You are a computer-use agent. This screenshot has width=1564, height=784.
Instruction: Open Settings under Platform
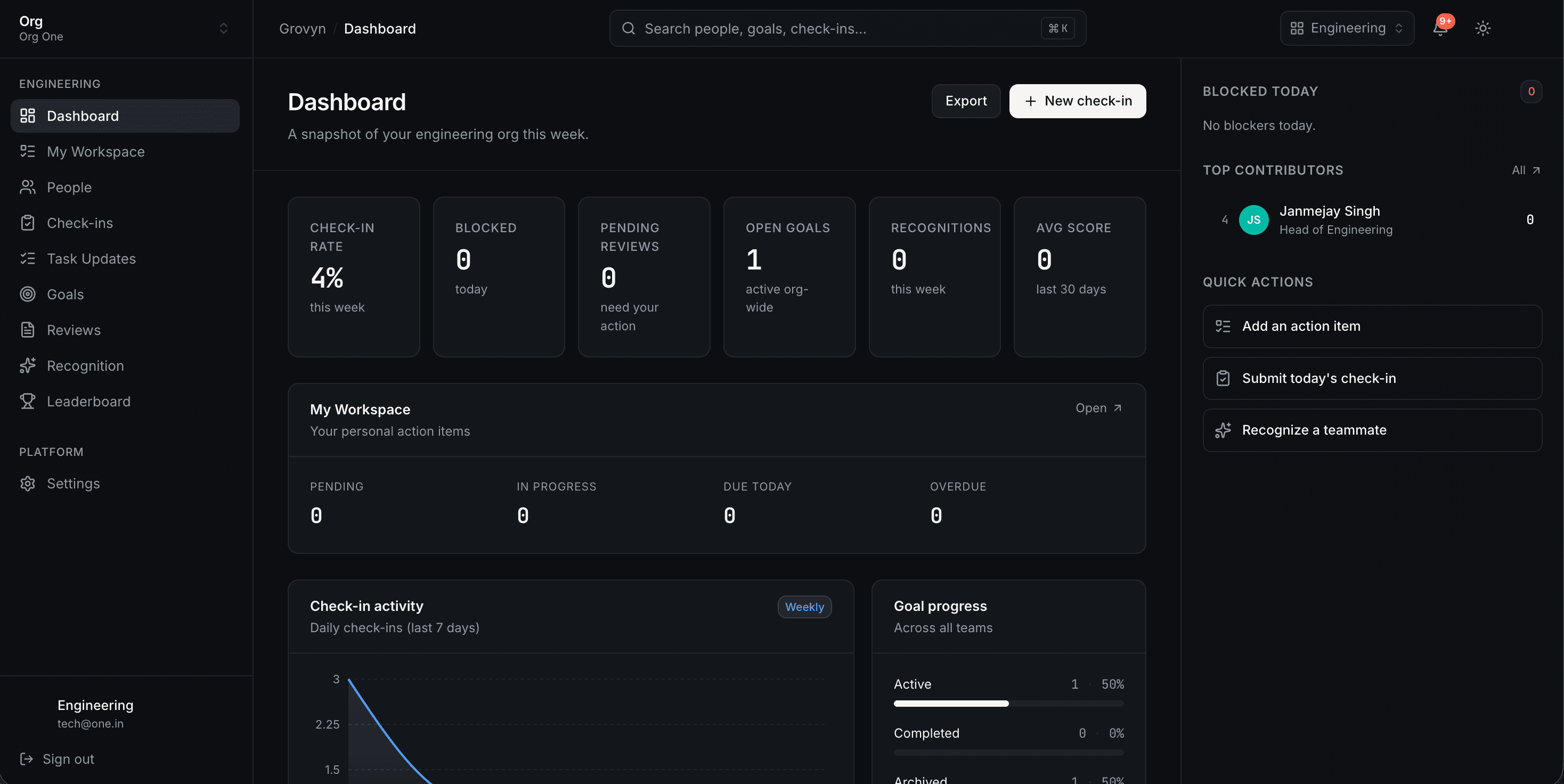tap(125, 484)
